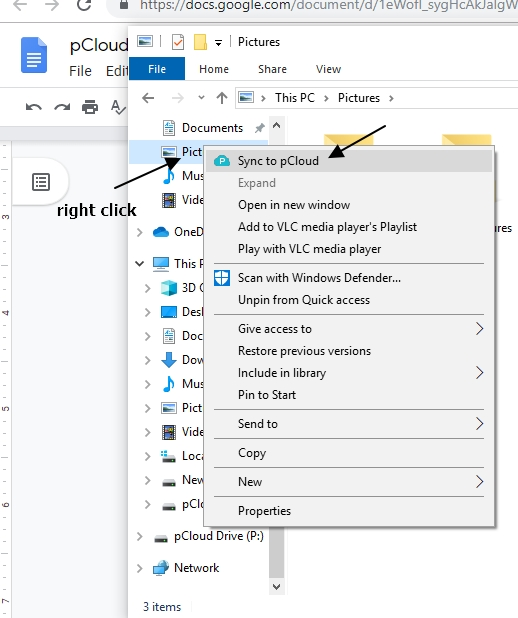The width and height of the screenshot is (518, 618).
Task: Switch to the Share ribbon tab
Action: tap(272, 69)
